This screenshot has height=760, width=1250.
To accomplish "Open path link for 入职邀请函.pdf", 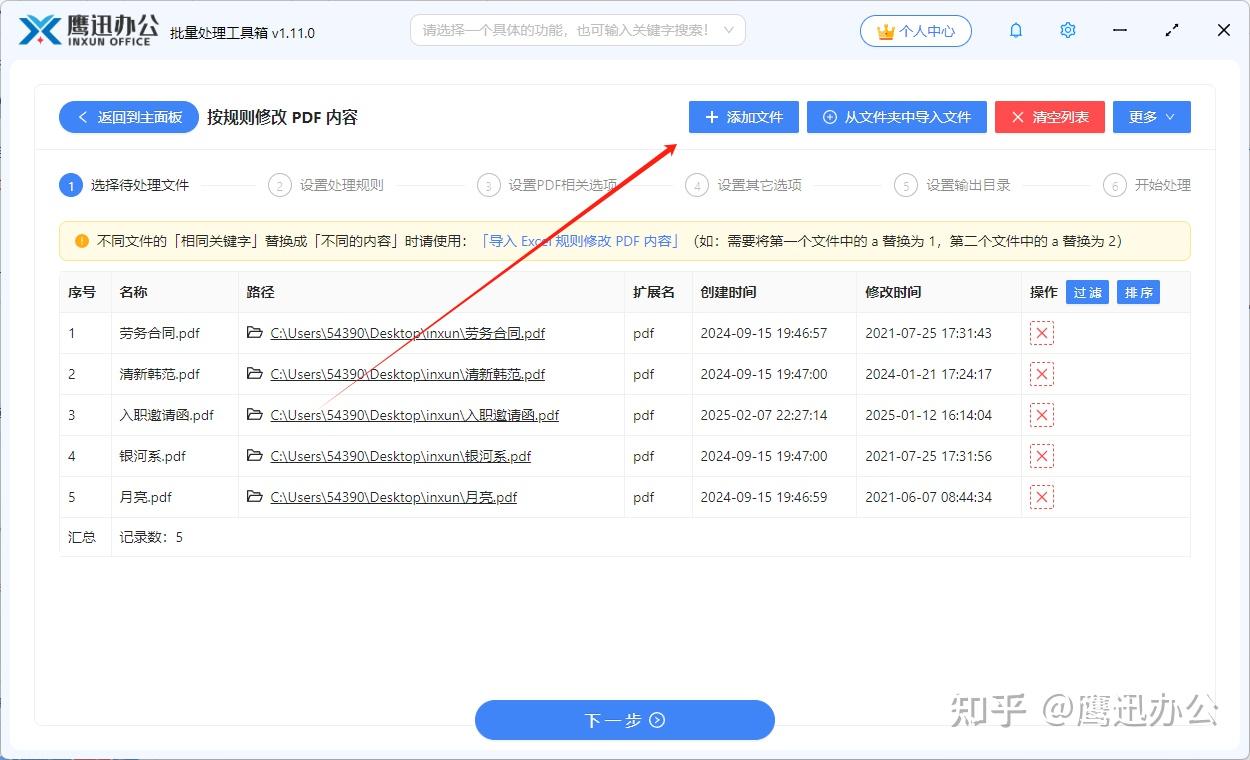I will click(x=415, y=415).
